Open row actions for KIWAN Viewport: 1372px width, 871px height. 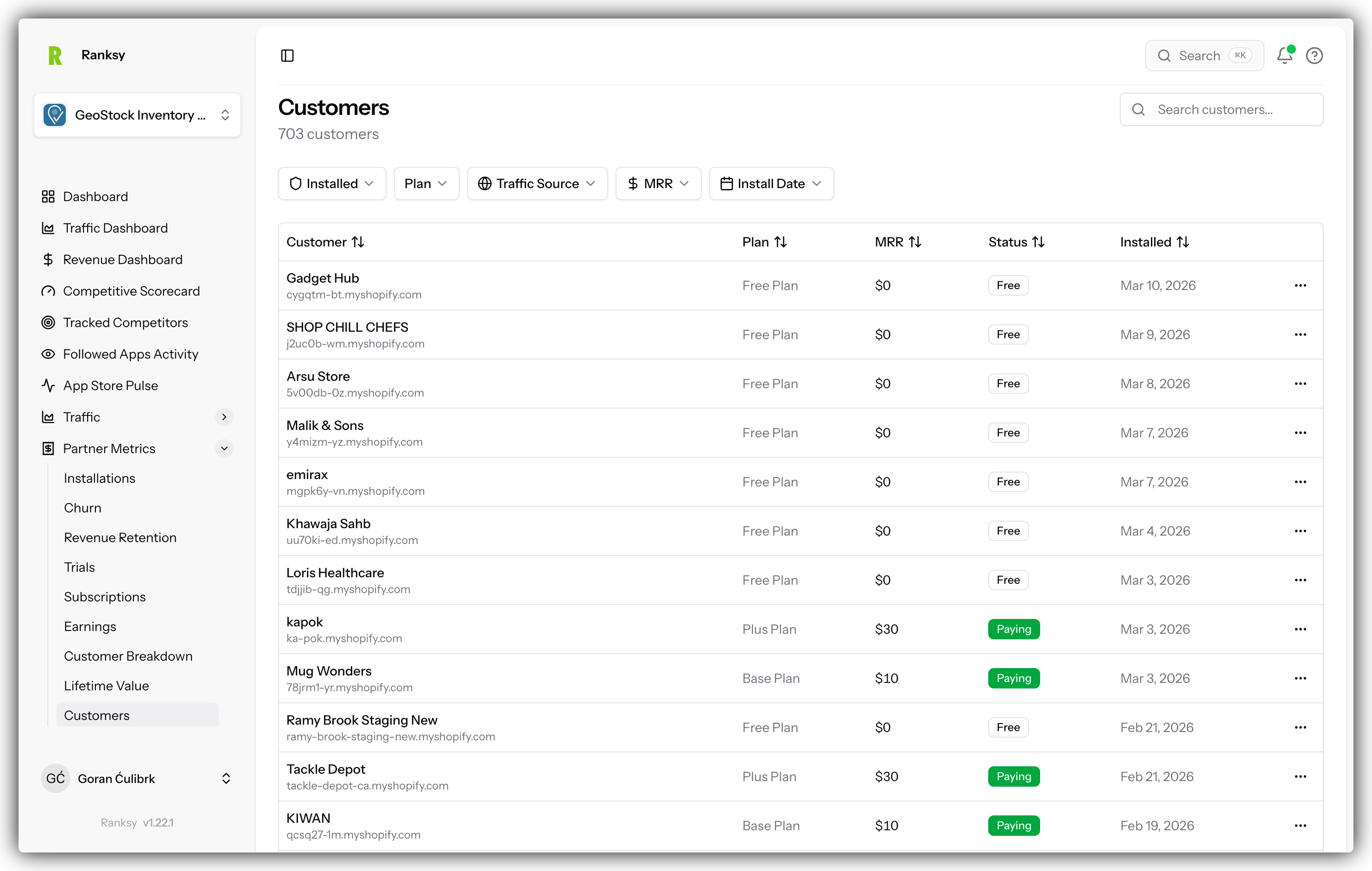click(1300, 826)
